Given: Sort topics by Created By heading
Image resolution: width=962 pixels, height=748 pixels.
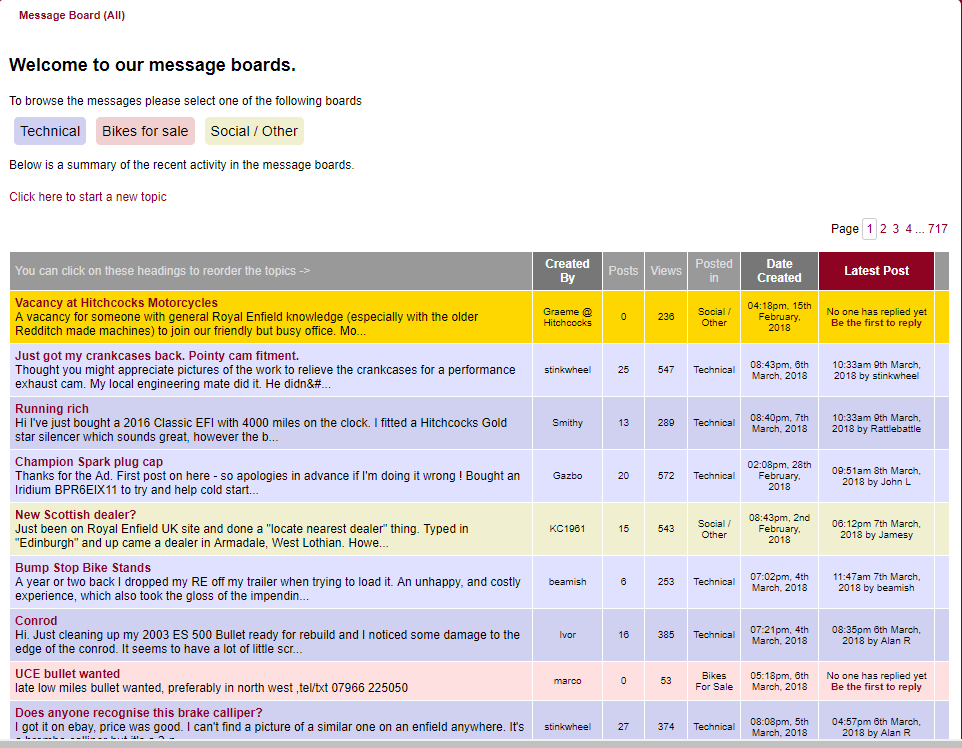Looking at the screenshot, I should (x=567, y=271).
